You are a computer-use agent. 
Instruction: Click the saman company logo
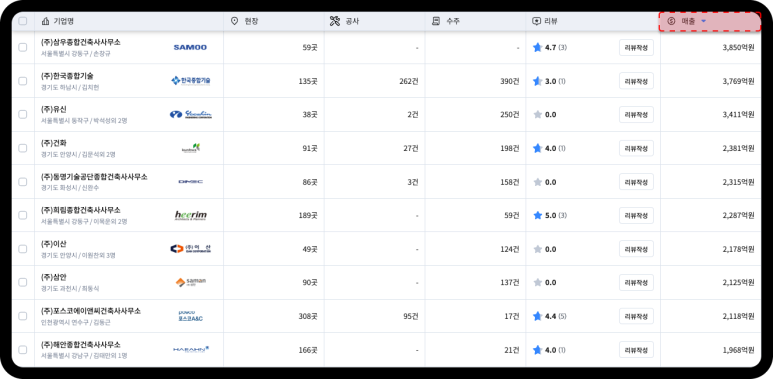coord(191,282)
